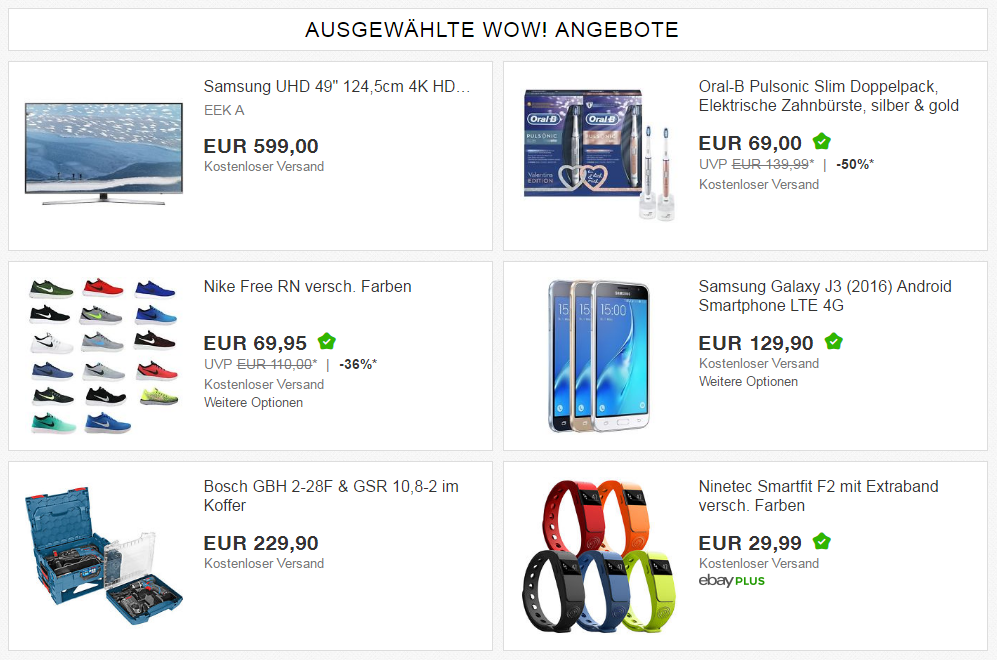Click Weitere Optionen under Nike offer

point(253,402)
